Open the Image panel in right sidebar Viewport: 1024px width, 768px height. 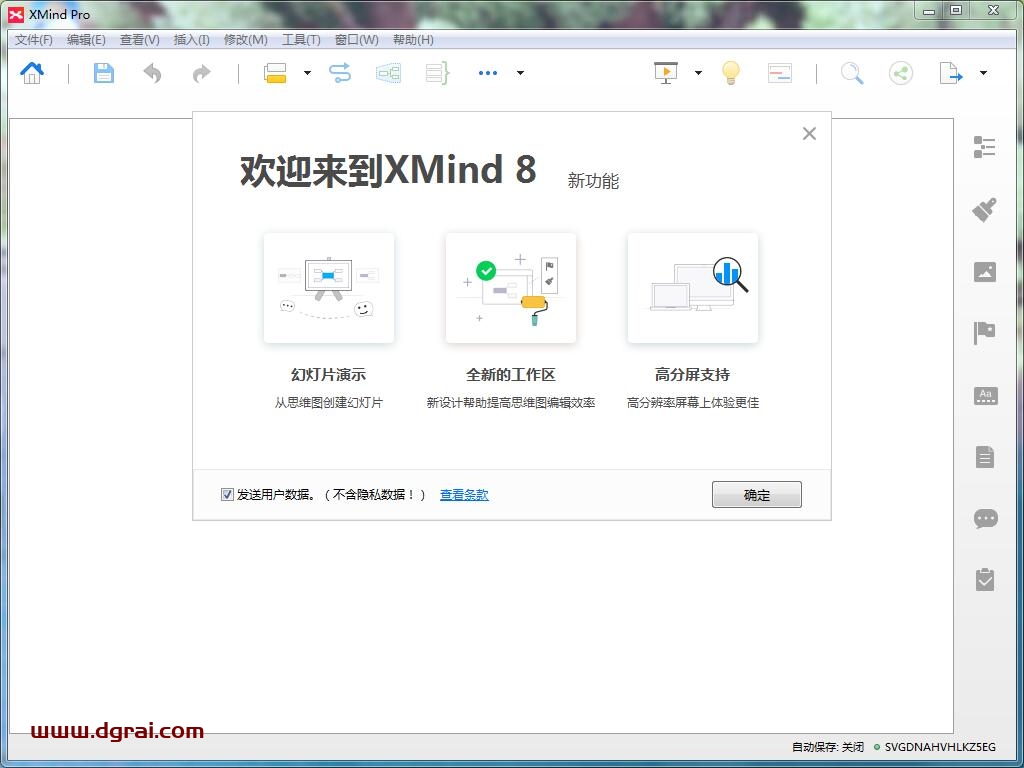click(x=985, y=272)
